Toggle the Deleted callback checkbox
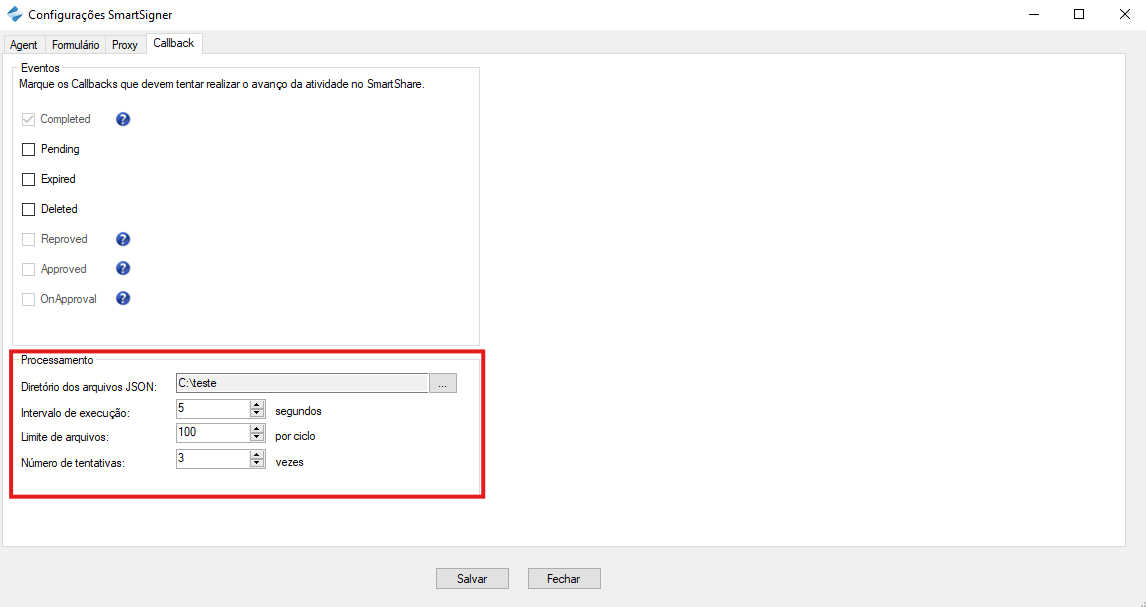Screen dimensions: 1146x607 pos(28,209)
